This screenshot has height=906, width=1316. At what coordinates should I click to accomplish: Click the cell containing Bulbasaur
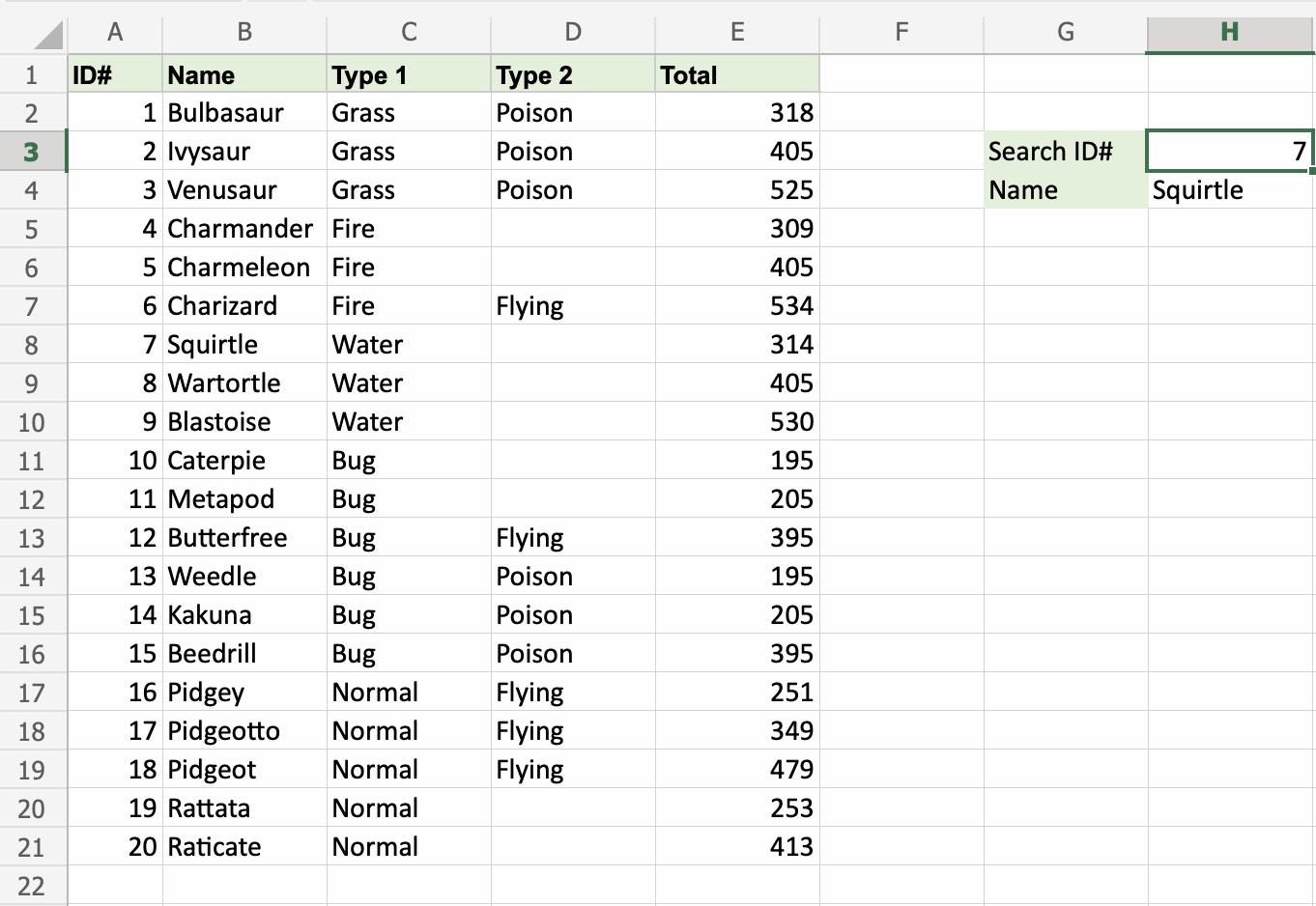(243, 112)
